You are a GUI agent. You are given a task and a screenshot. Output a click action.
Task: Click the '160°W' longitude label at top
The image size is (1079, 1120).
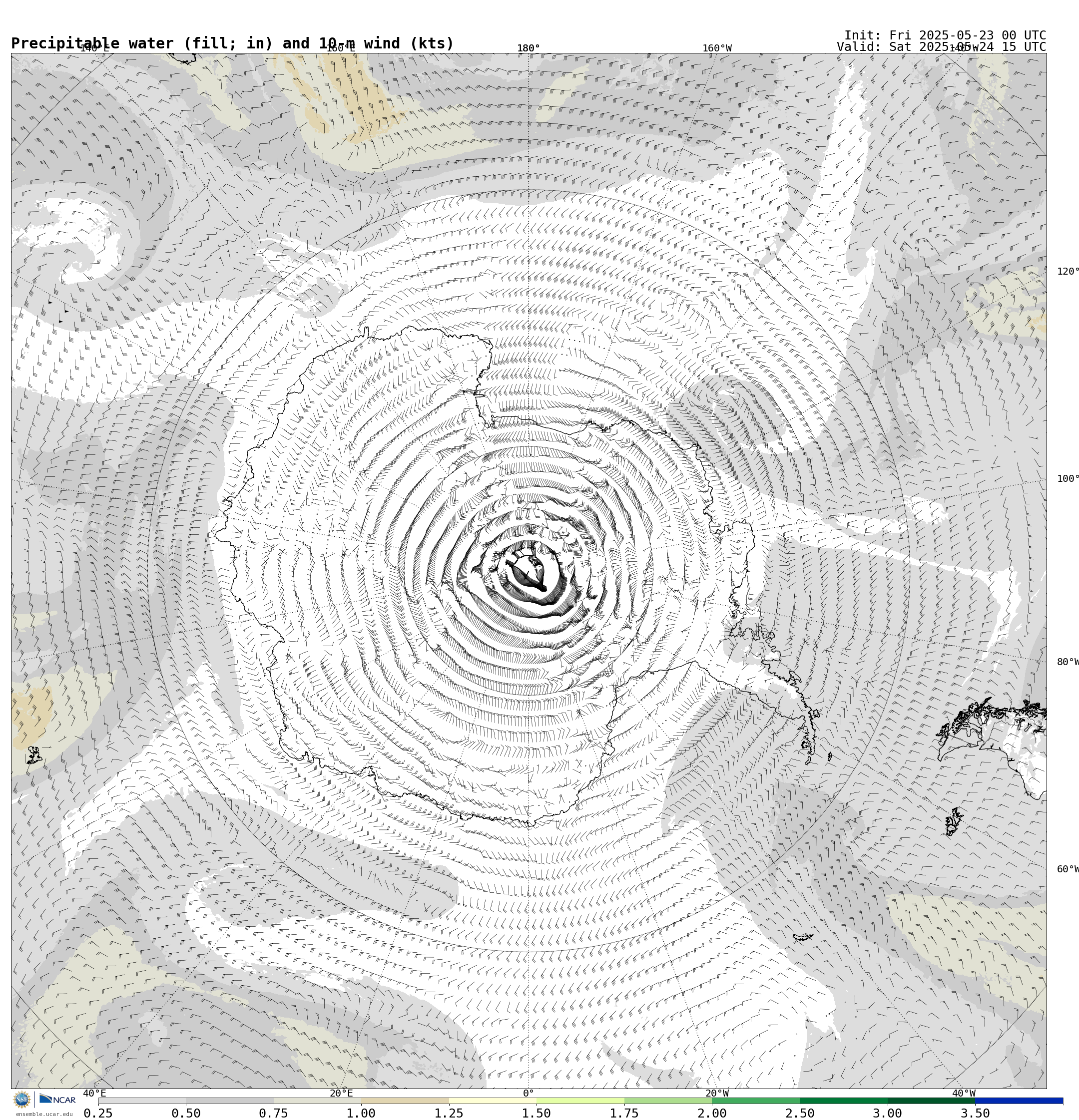pyautogui.click(x=717, y=48)
